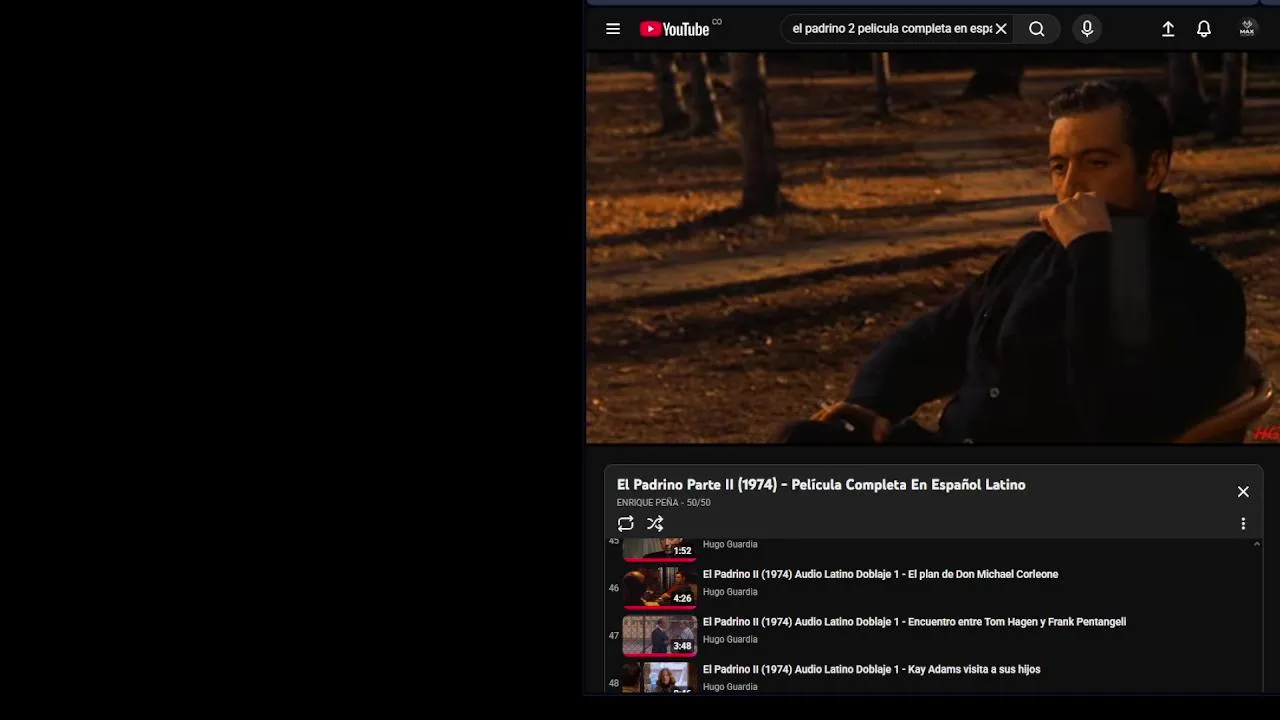Open ENRIQUE PEÑA channel link
Viewport: 1280px width, 720px height.
[x=647, y=503]
